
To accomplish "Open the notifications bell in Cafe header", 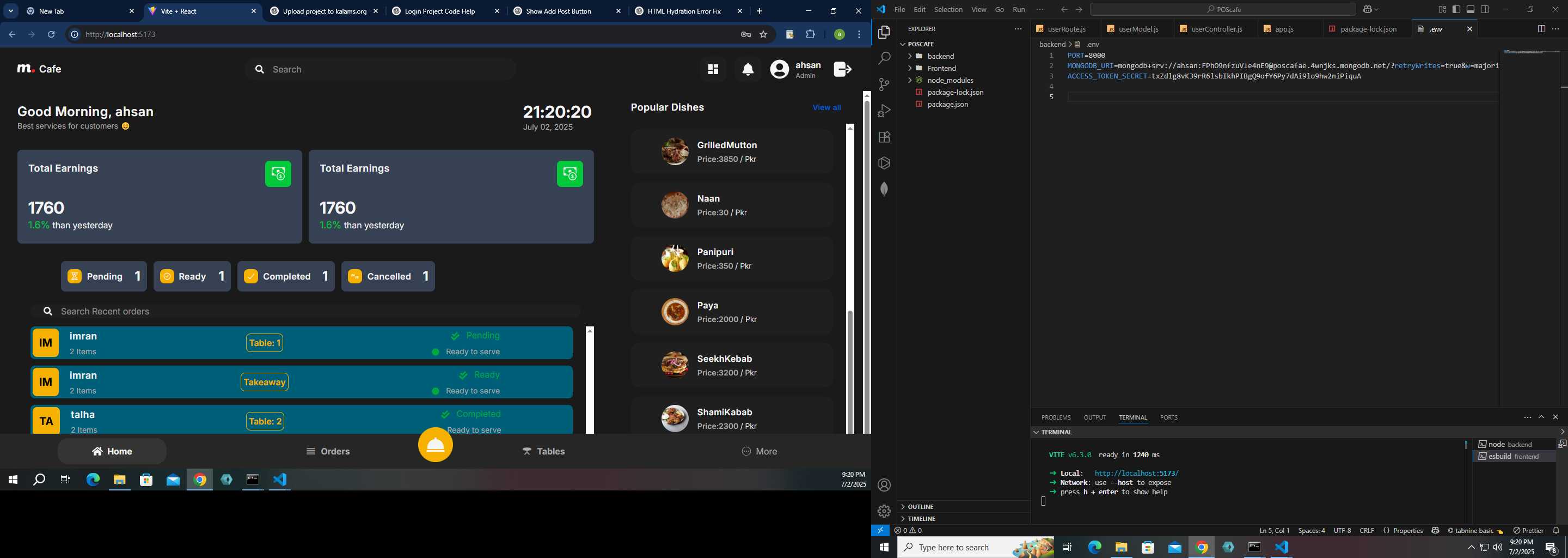I will (x=748, y=69).
